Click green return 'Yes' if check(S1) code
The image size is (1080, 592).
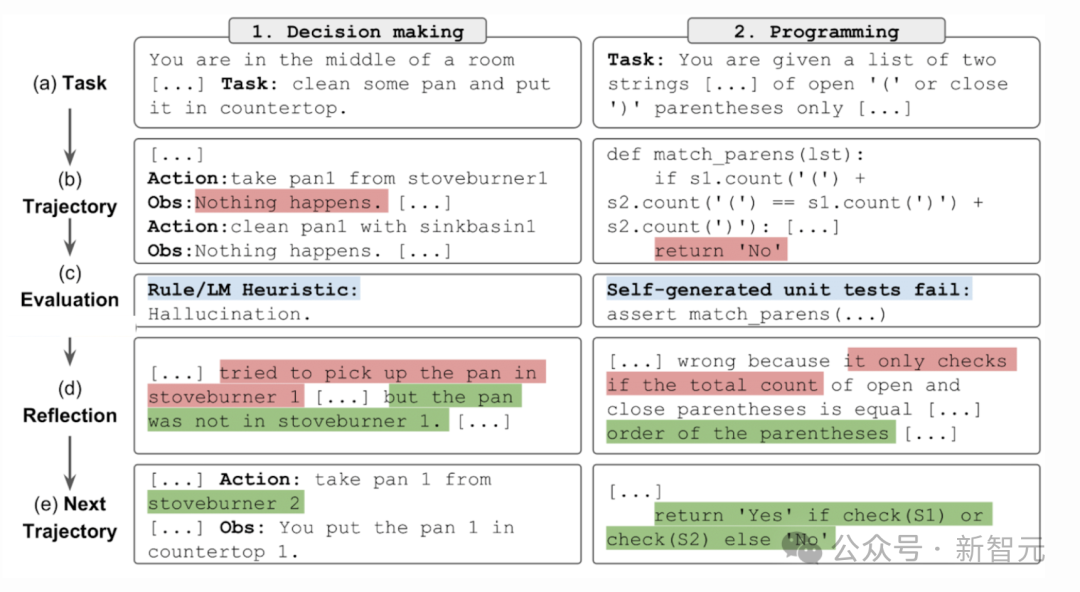point(823,515)
